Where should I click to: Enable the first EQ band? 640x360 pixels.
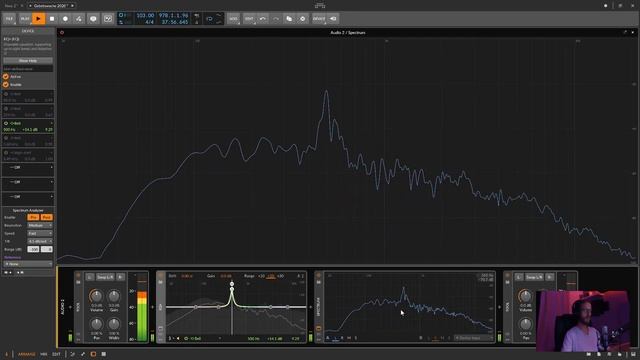[6, 94]
